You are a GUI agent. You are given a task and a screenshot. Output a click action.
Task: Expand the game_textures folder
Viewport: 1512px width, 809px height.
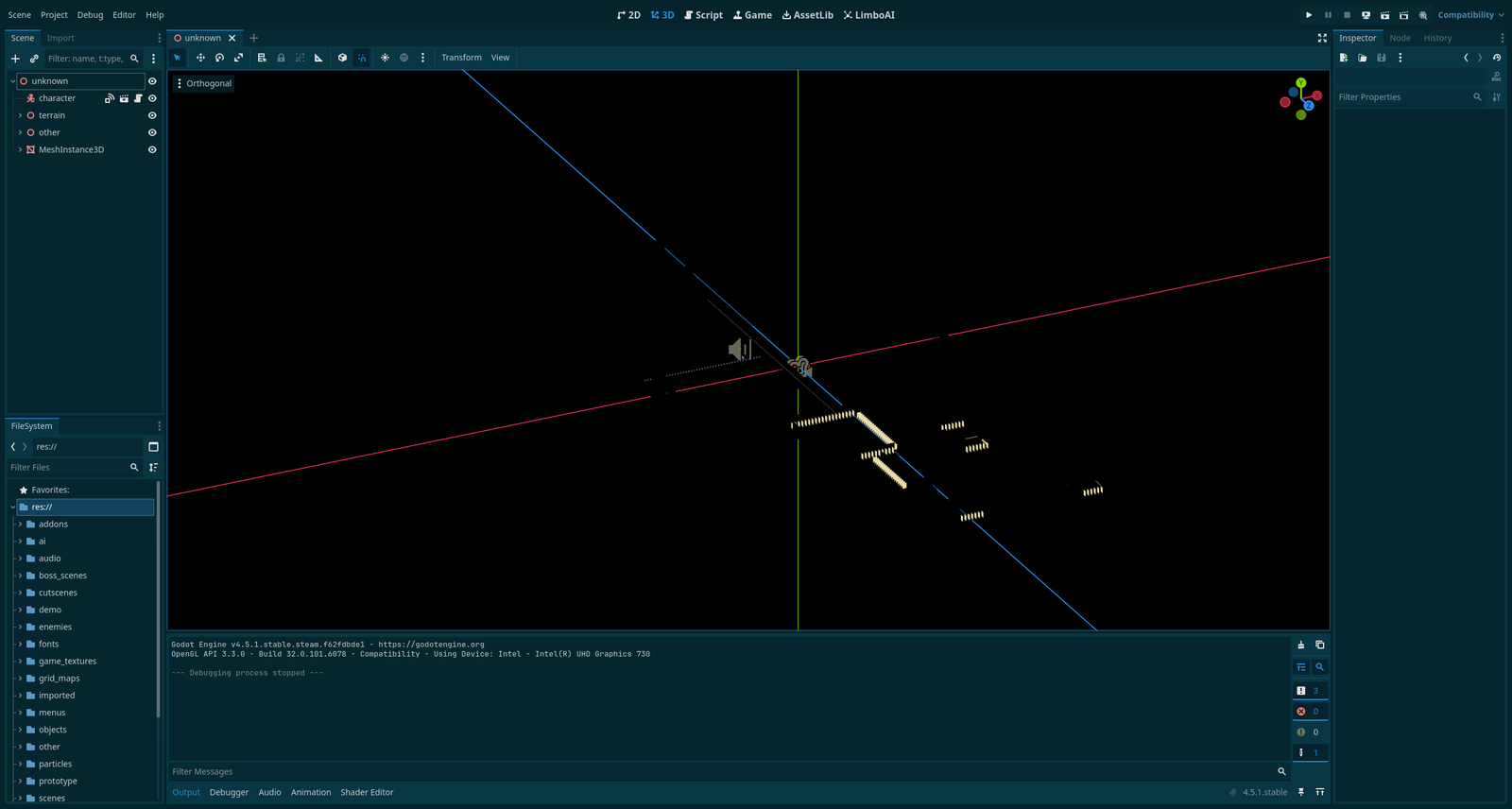click(x=20, y=662)
